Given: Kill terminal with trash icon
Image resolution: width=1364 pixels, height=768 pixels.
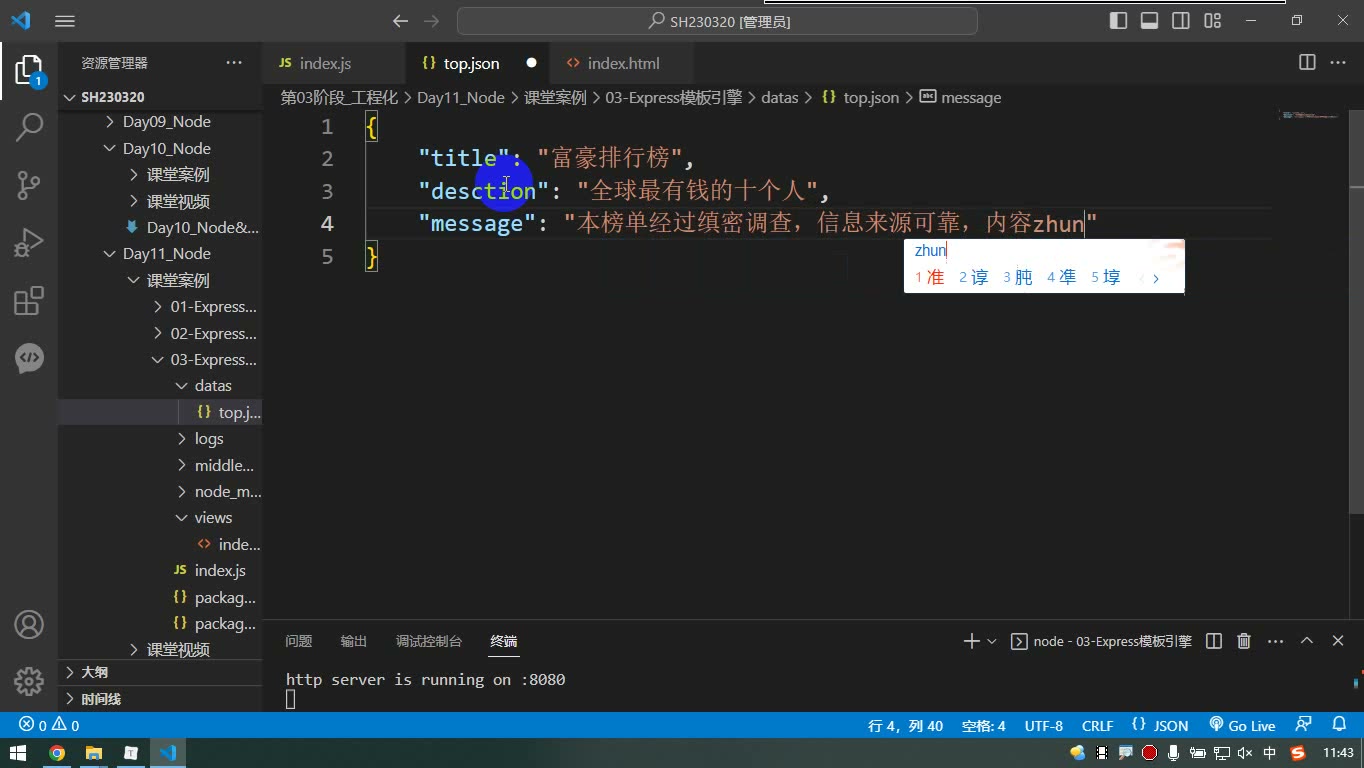Looking at the screenshot, I should point(1244,641).
